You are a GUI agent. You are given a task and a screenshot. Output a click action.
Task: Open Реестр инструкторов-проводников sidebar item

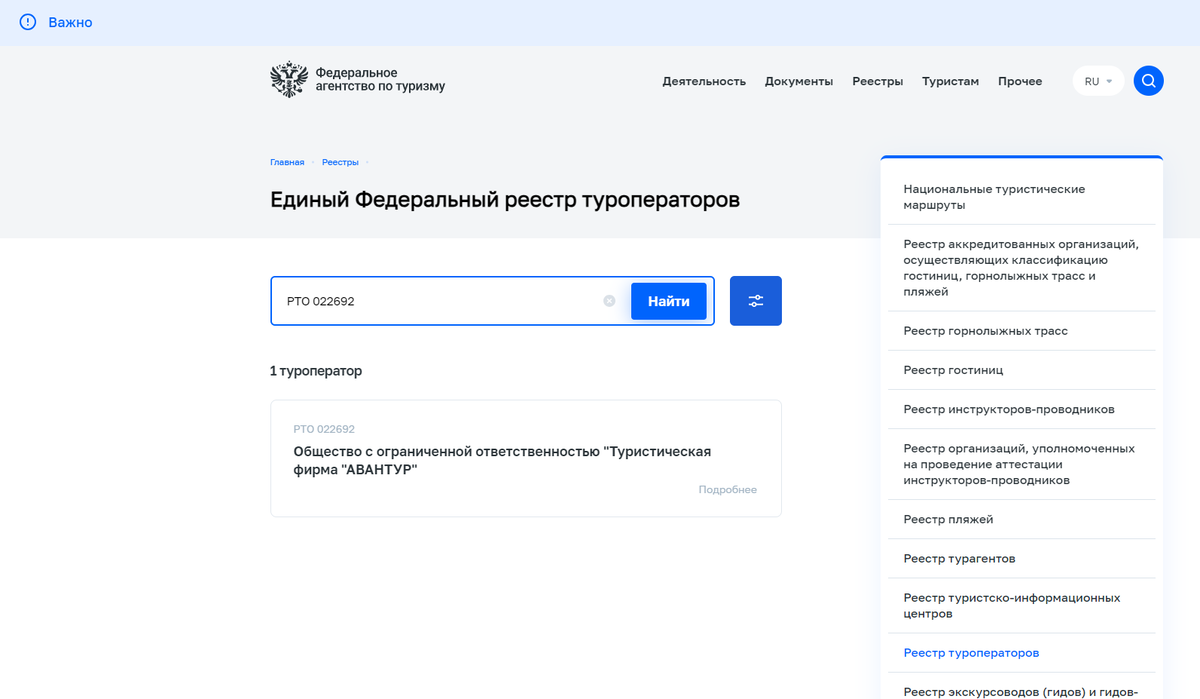click(x=1022, y=409)
